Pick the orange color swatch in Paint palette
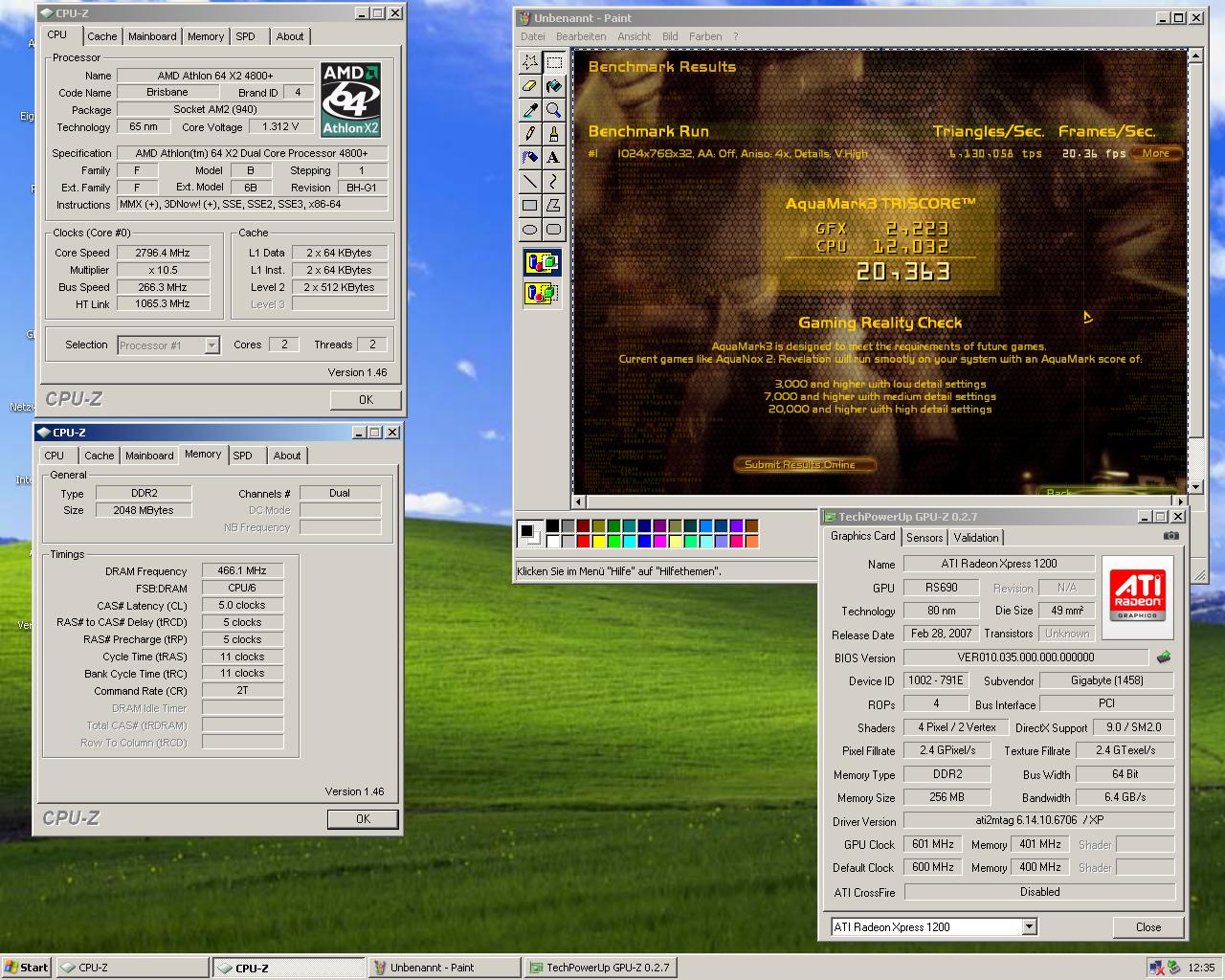 pyautogui.click(x=751, y=542)
